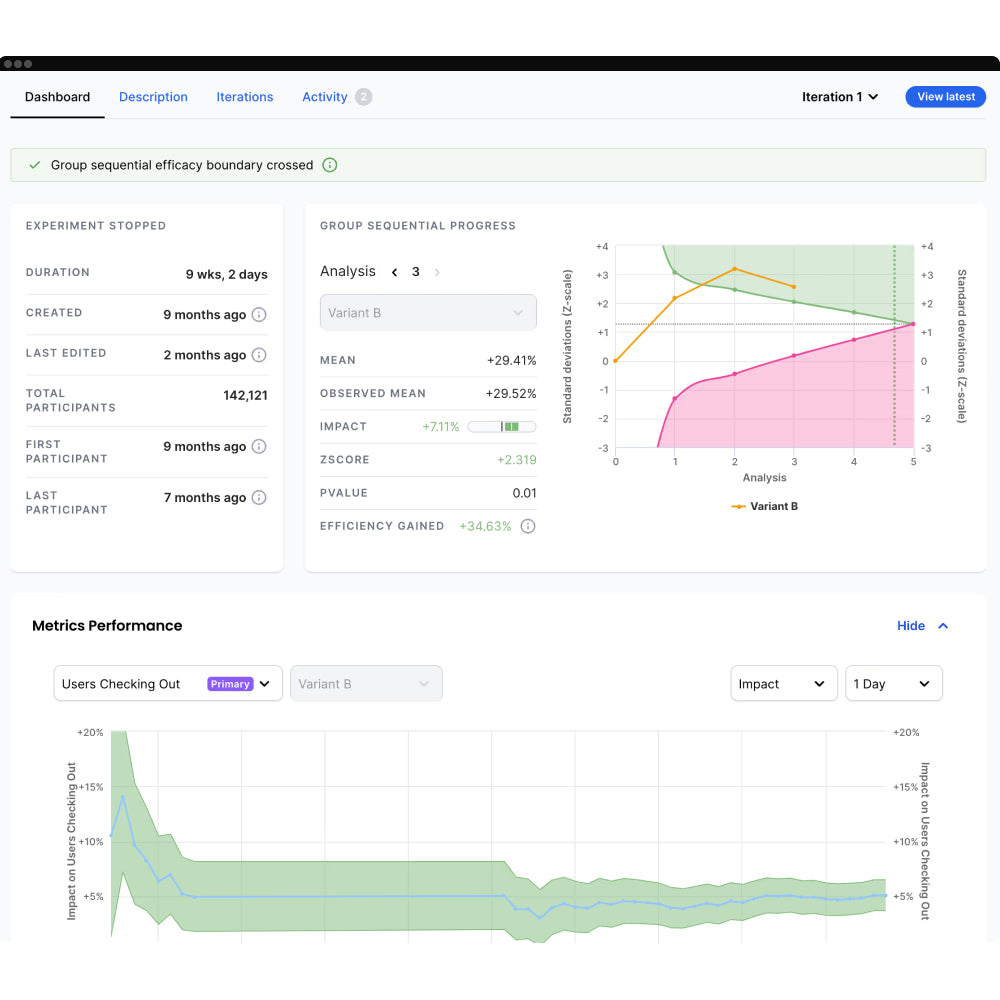View the Activity tab with 2 notifications
Image resolution: width=1000 pixels, height=1000 pixels.
tap(324, 97)
